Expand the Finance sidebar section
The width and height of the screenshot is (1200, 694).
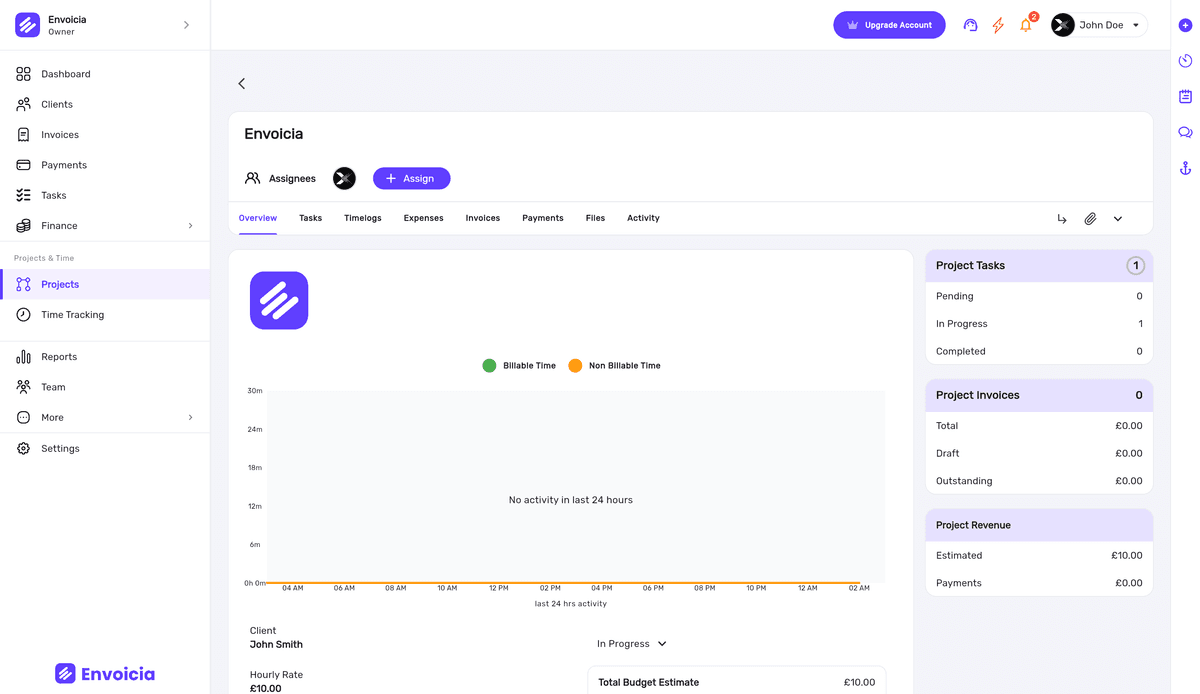click(60, 225)
